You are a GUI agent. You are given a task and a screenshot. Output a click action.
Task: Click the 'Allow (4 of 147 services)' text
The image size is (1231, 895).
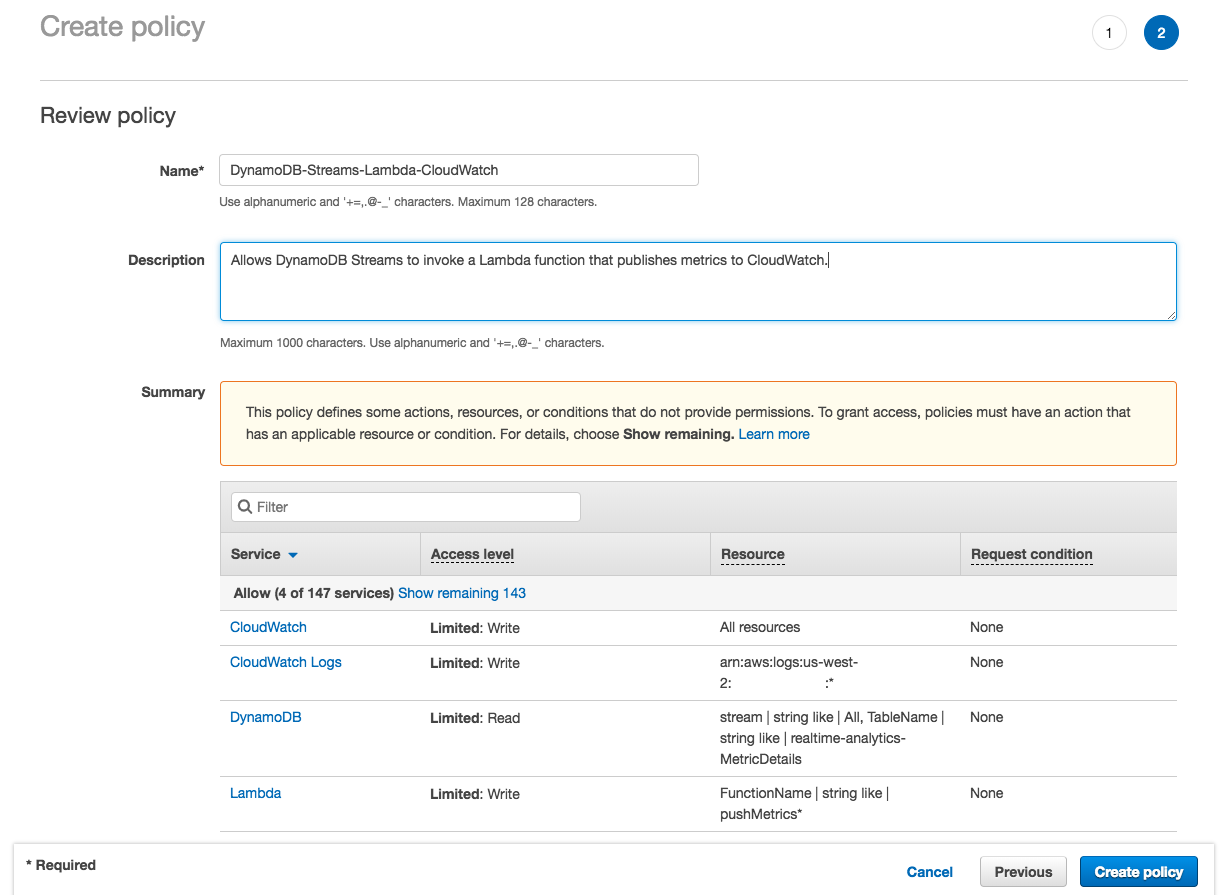[x=313, y=593]
